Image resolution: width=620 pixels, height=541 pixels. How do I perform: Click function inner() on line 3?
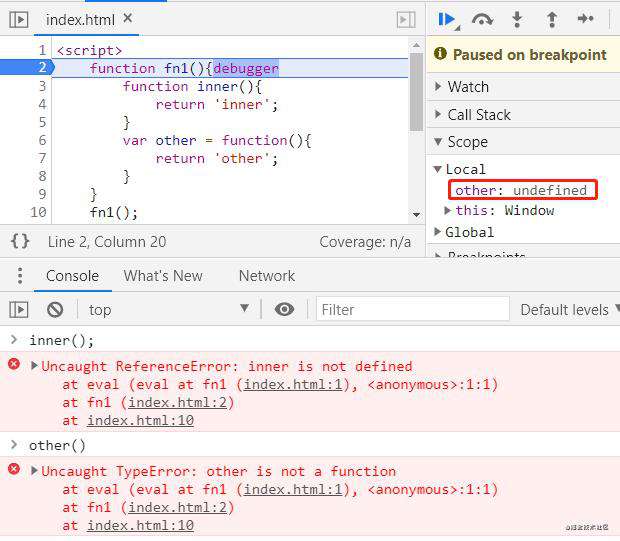pyautogui.click(x=192, y=87)
